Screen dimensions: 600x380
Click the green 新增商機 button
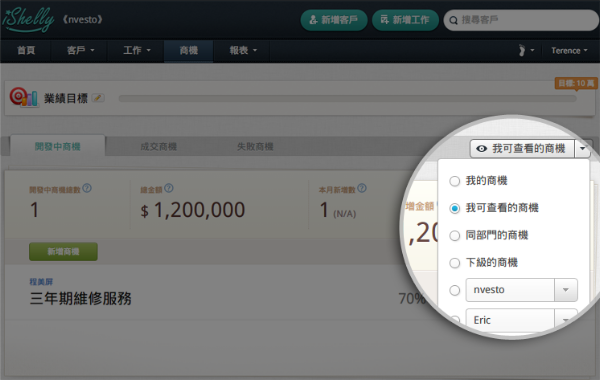[63, 251]
